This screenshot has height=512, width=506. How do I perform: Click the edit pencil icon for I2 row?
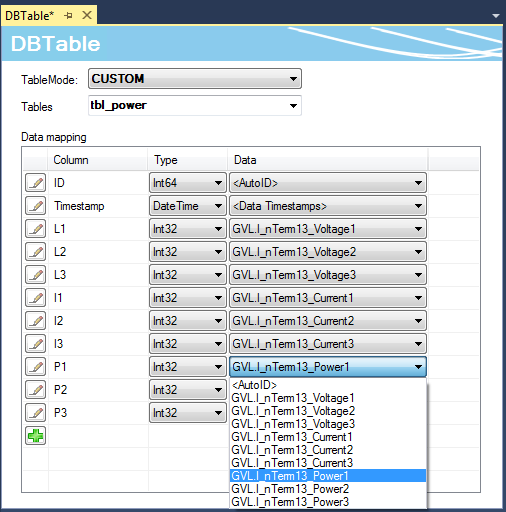[x=35, y=321]
